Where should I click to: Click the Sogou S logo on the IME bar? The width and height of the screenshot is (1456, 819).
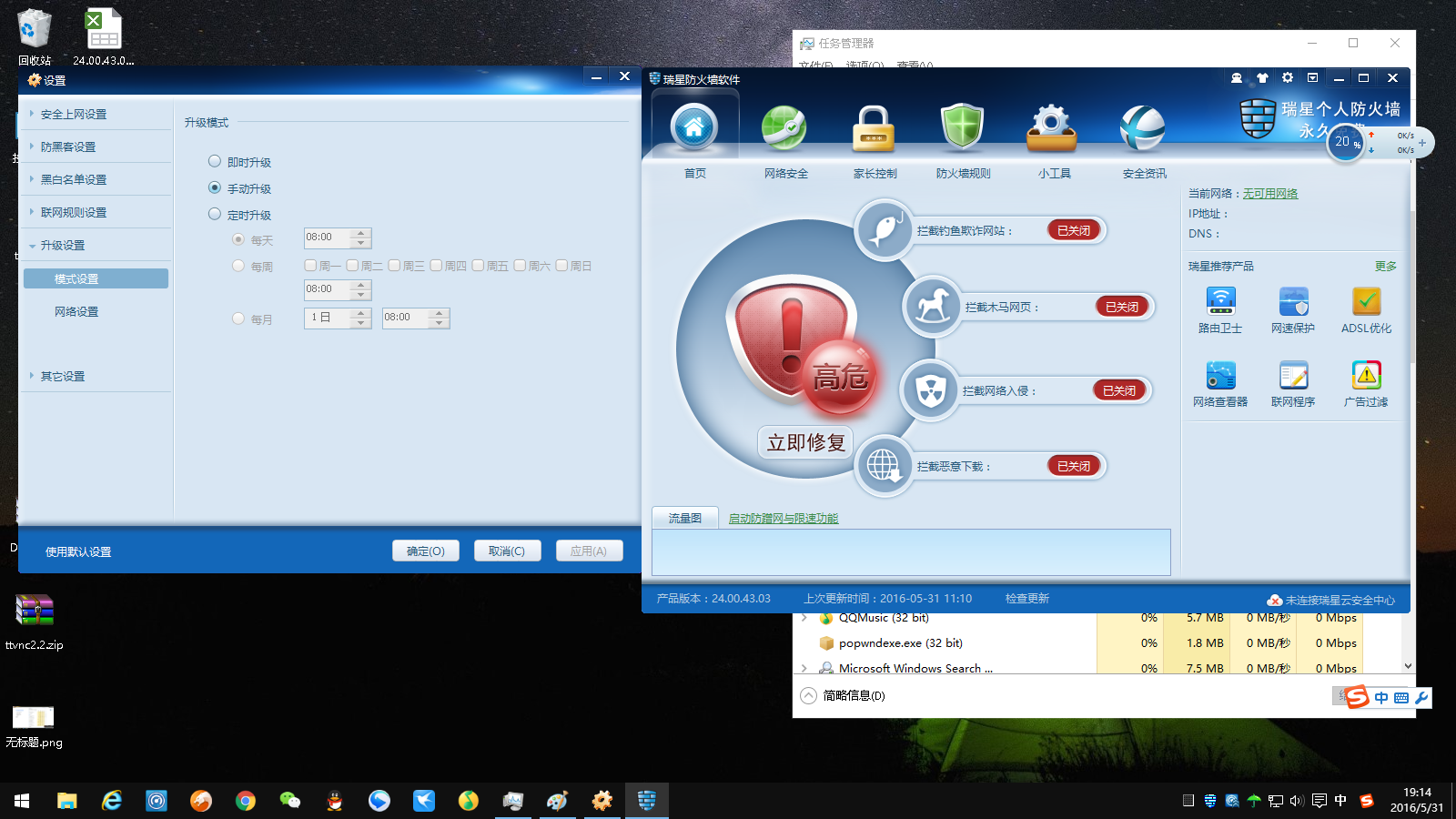pyautogui.click(x=1357, y=697)
